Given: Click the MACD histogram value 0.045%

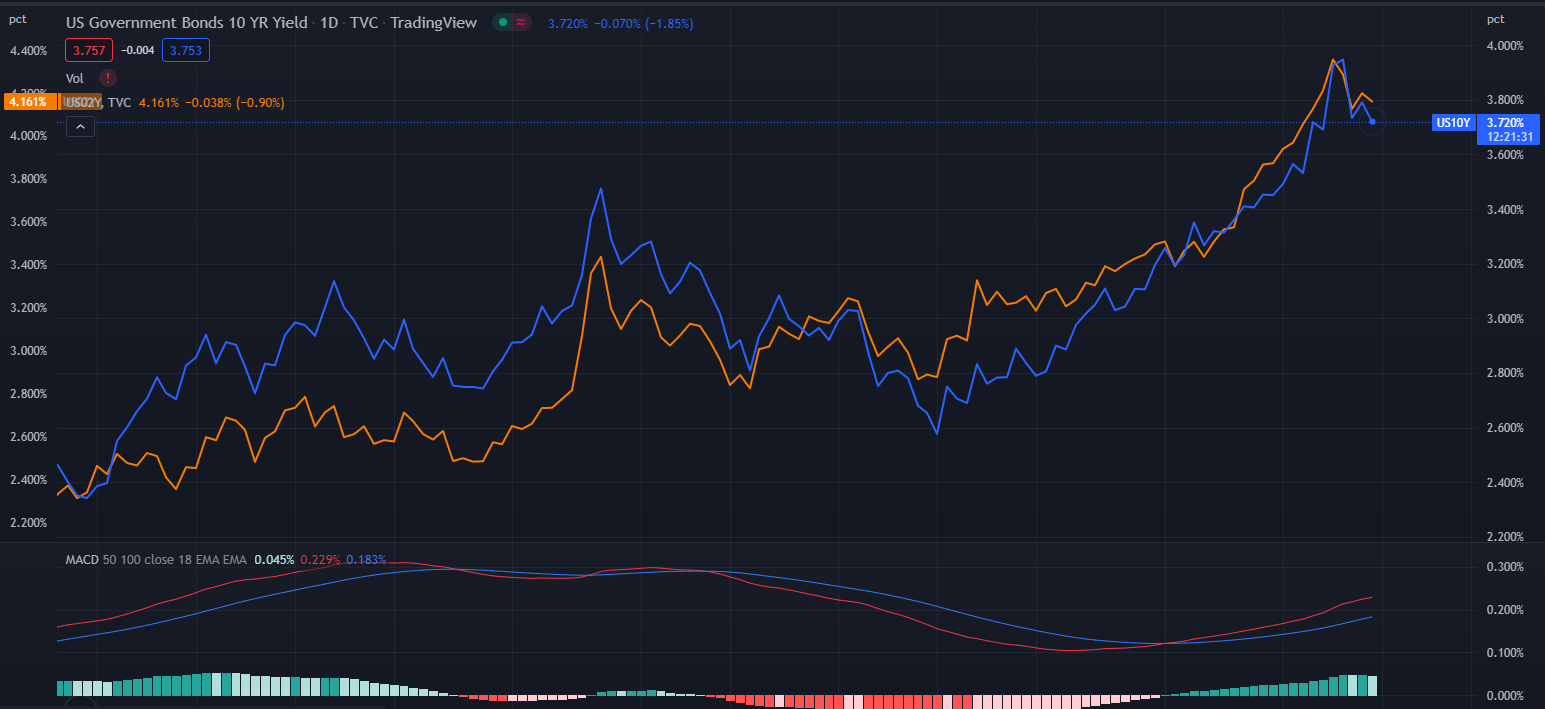Looking at the screenshot, I should pos(274,560).
